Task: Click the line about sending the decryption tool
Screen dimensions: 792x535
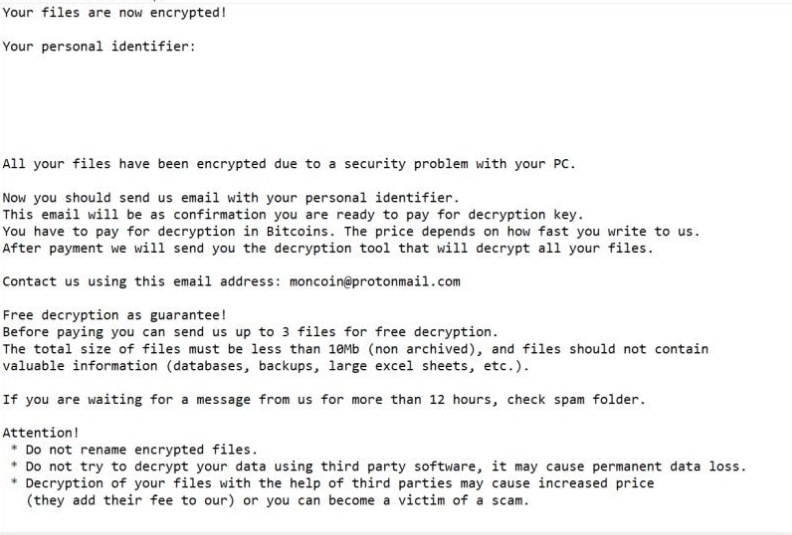Action: [x=327, y=248]
